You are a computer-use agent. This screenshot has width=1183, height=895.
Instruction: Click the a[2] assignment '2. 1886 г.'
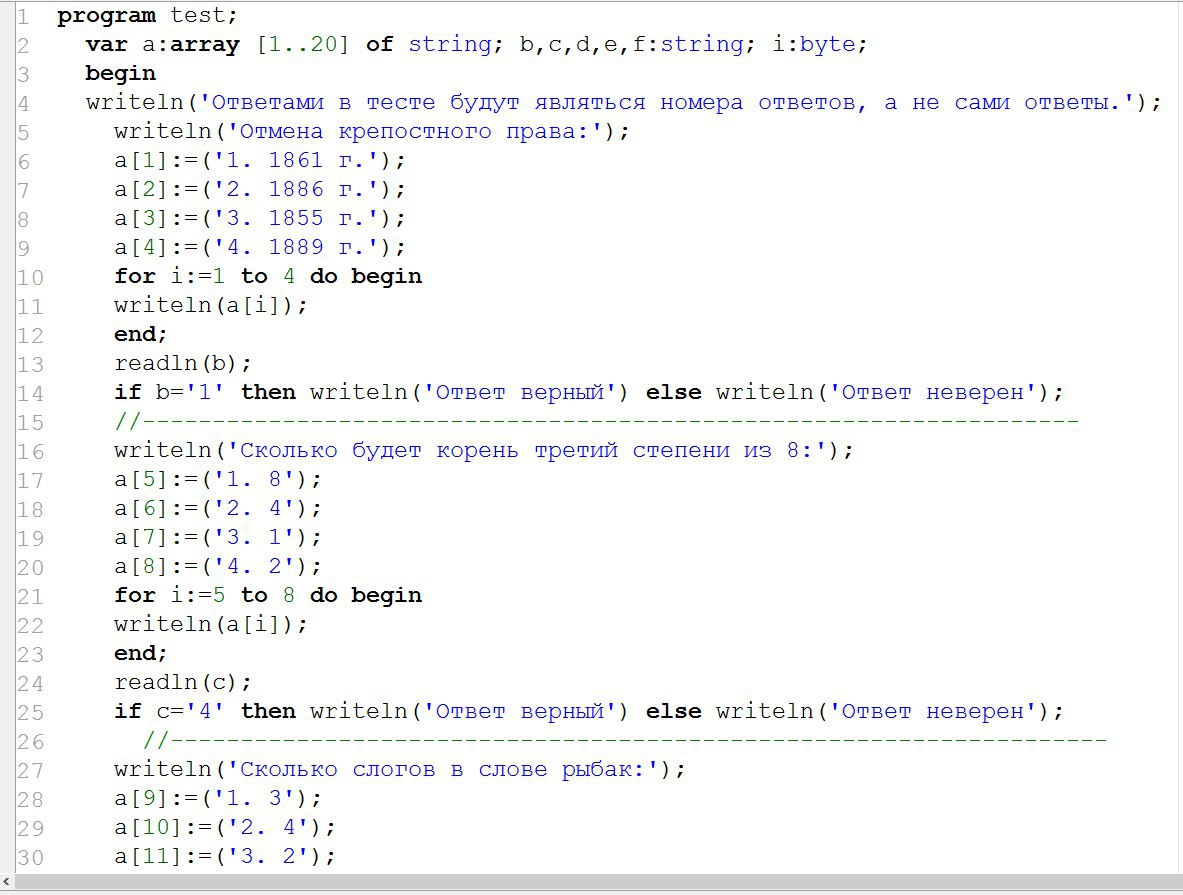(x=260, y=189)
